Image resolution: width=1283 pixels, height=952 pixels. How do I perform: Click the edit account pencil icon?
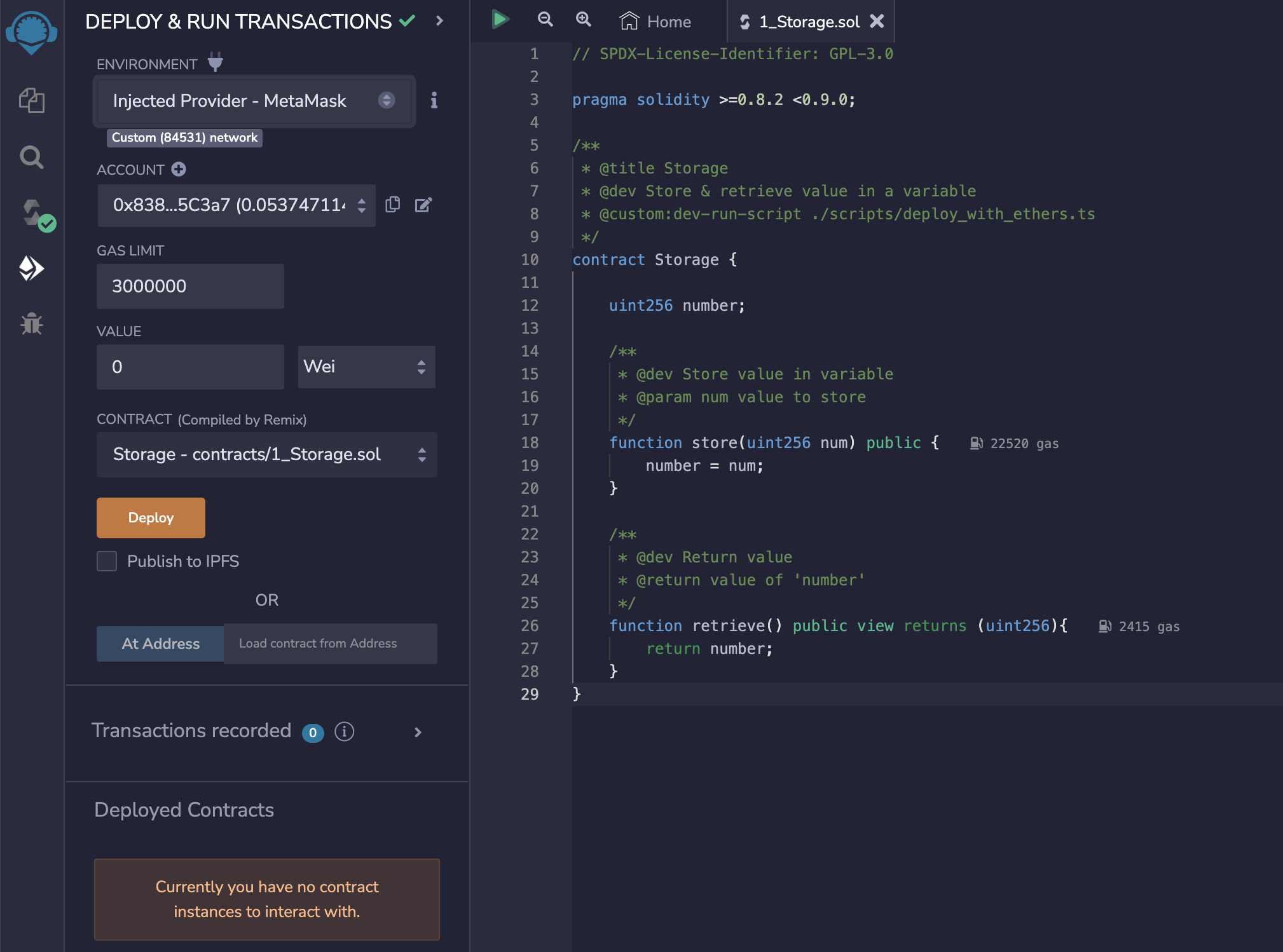(423, 205)
